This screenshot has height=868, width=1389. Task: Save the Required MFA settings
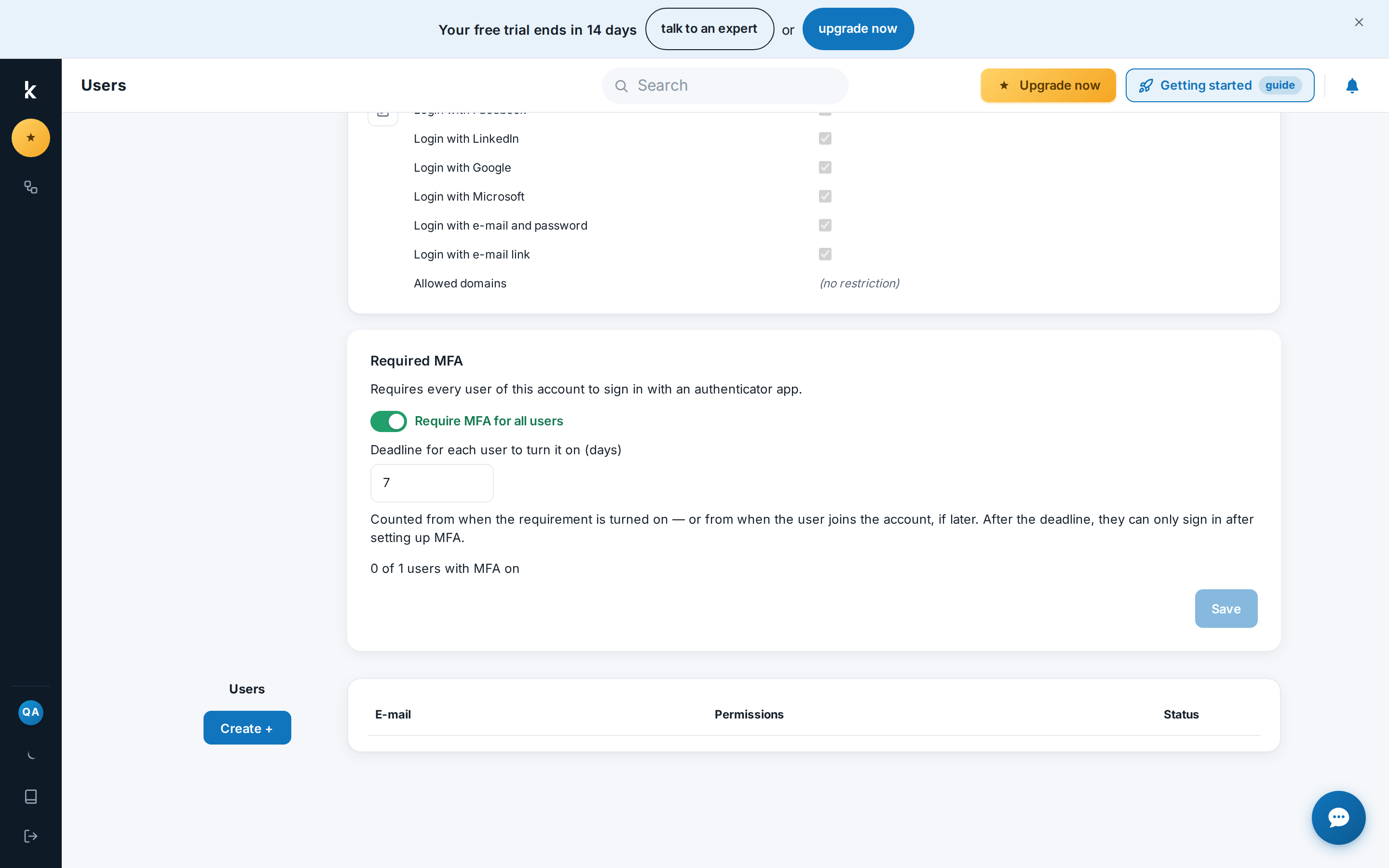(x=1226, y=609)
